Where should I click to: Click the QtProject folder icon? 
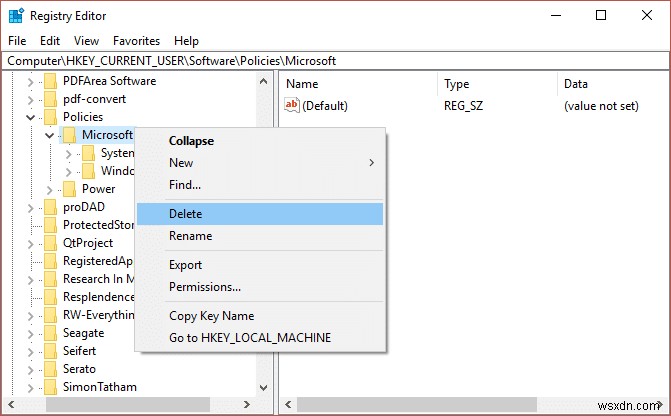(50, 243)
